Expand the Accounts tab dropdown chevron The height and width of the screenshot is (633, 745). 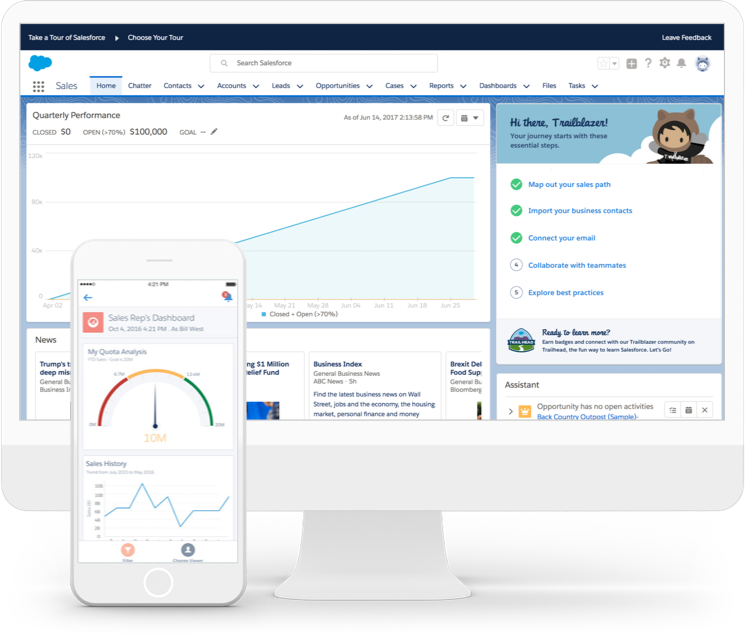tap(256, 86)
